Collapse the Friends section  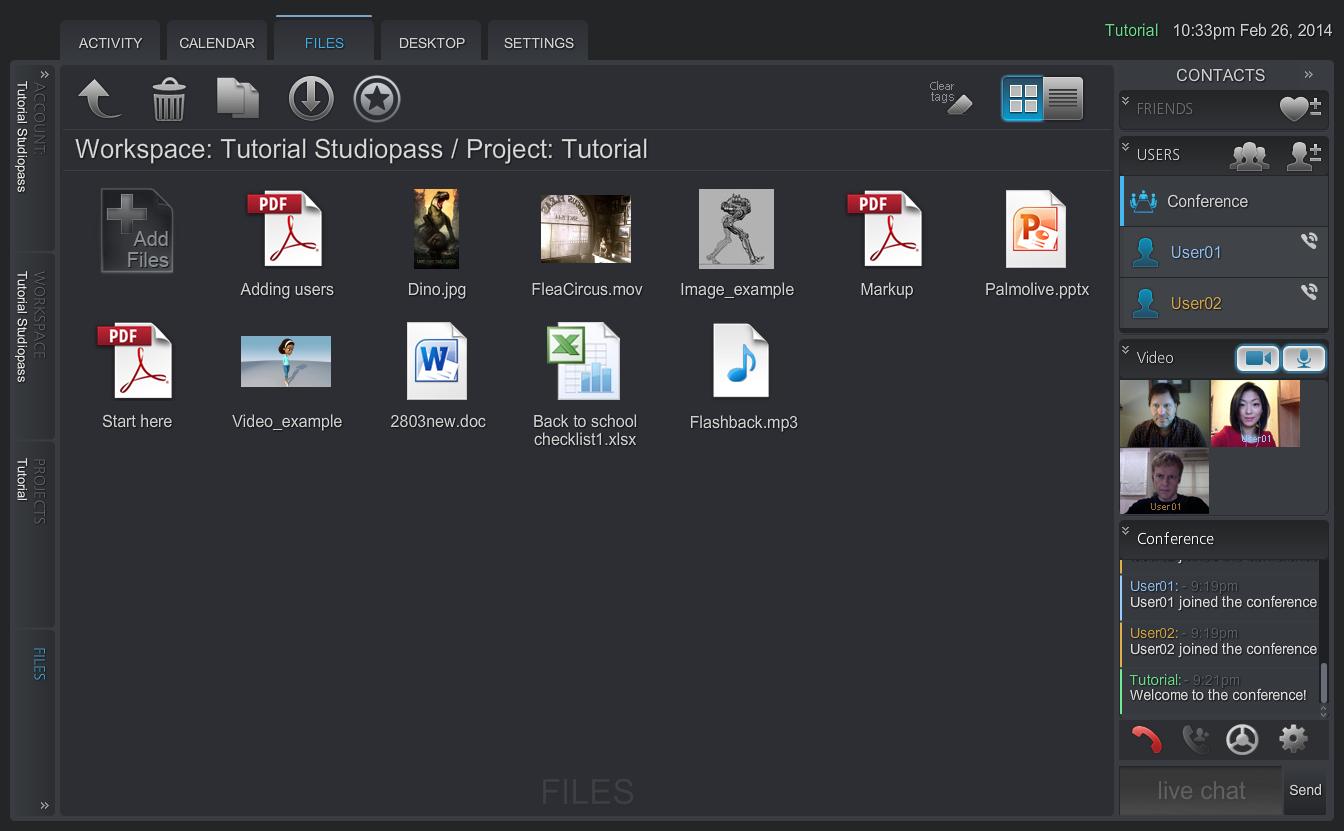point(1126,101)
